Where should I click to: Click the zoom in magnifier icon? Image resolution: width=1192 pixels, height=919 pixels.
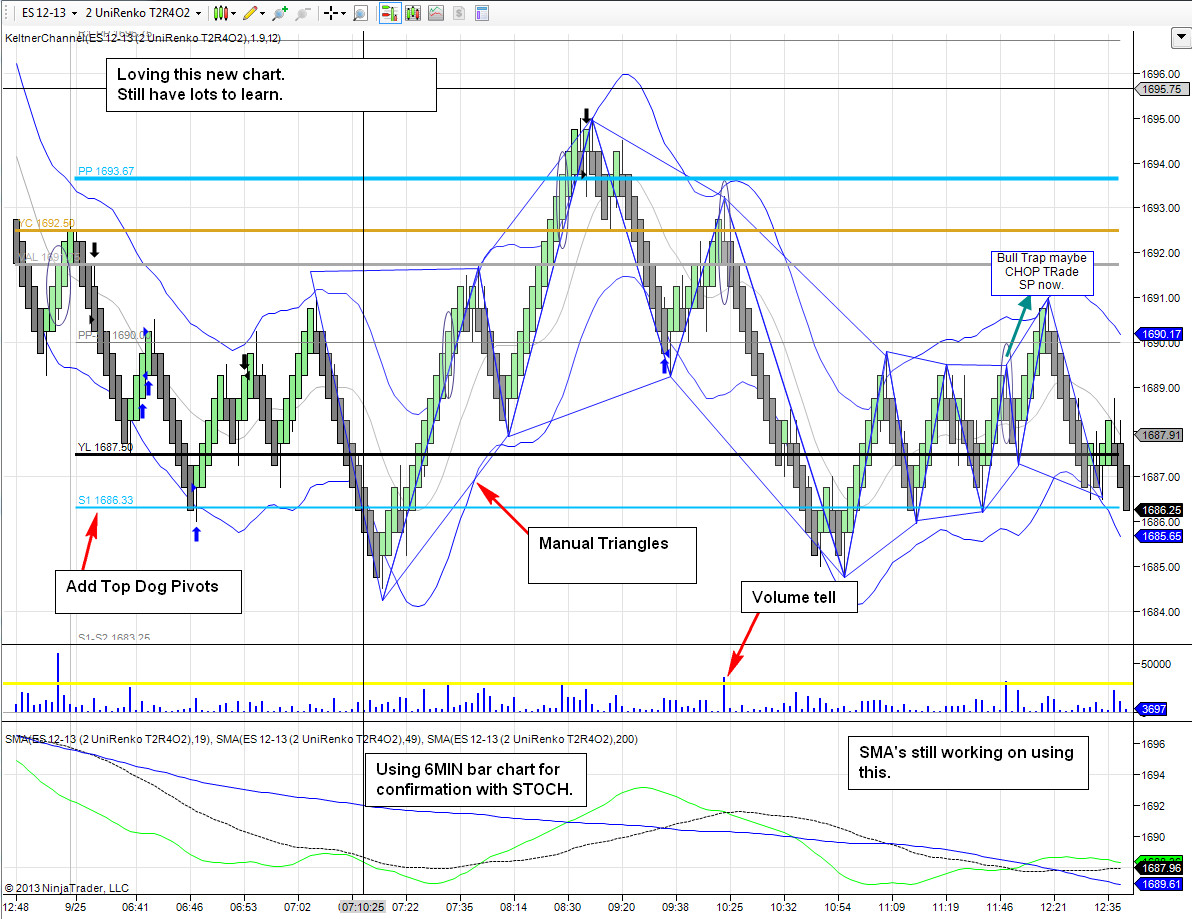click(280, 13)
